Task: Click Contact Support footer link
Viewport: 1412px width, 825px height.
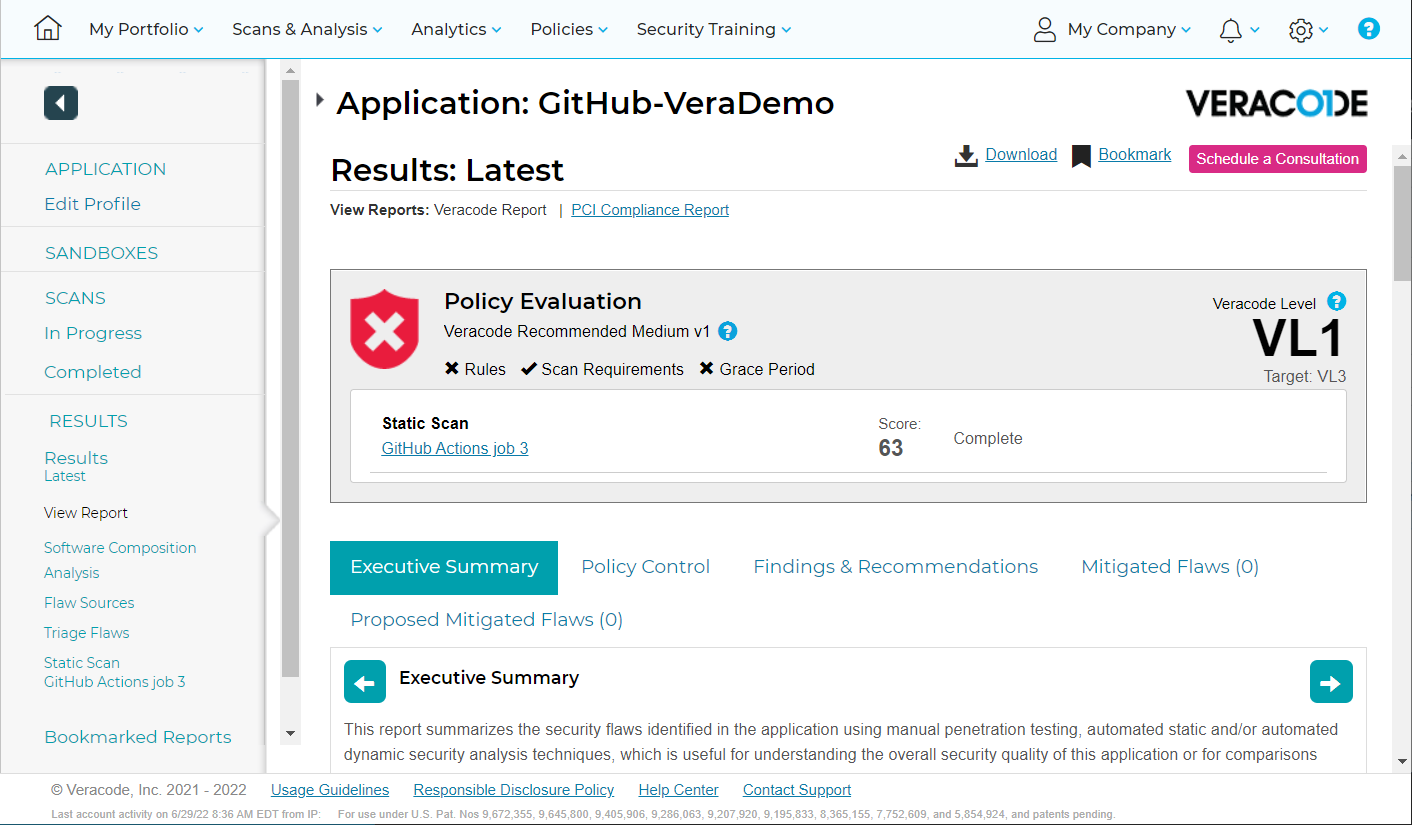Action: (797, 790)
